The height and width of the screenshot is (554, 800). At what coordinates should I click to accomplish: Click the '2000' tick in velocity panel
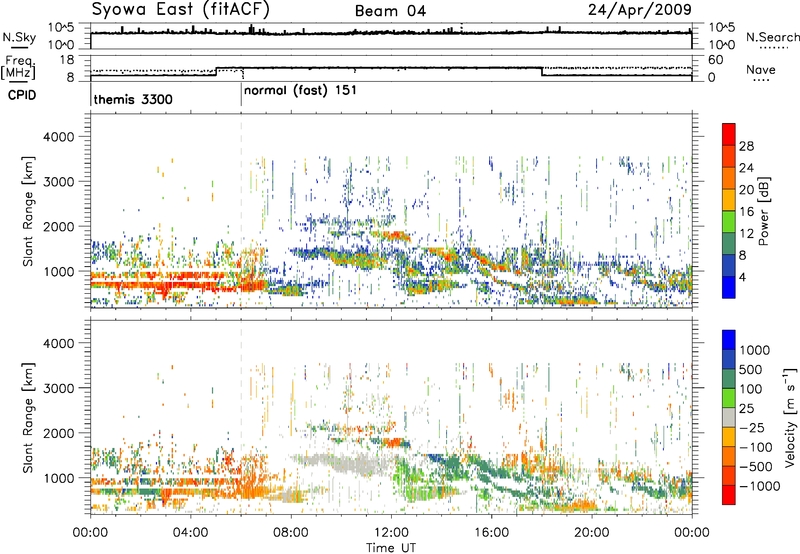pyautogui.click(x=58, y=433)
